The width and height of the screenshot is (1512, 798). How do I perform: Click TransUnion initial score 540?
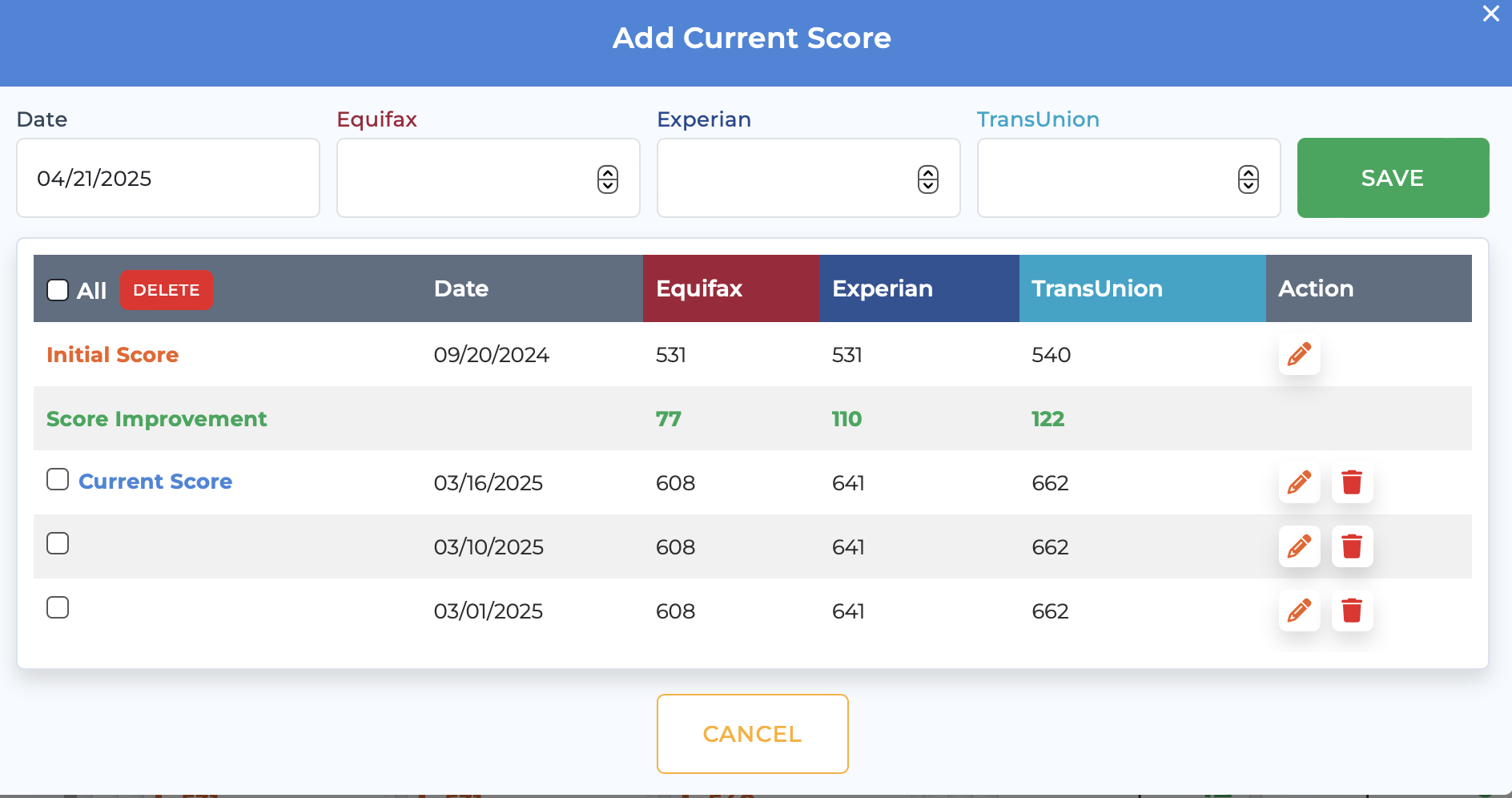coord(1051,354)
